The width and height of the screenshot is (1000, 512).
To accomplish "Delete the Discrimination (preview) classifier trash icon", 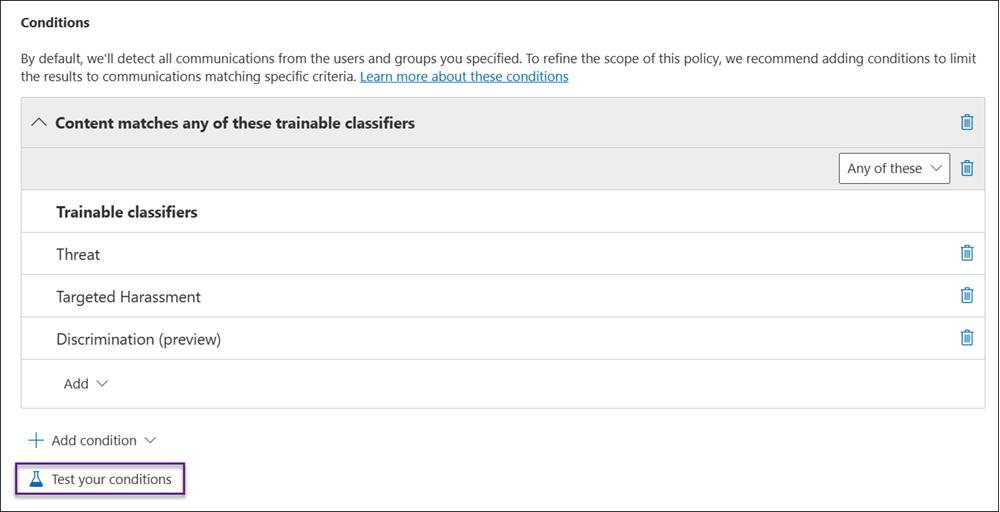I will click(966, 338).
